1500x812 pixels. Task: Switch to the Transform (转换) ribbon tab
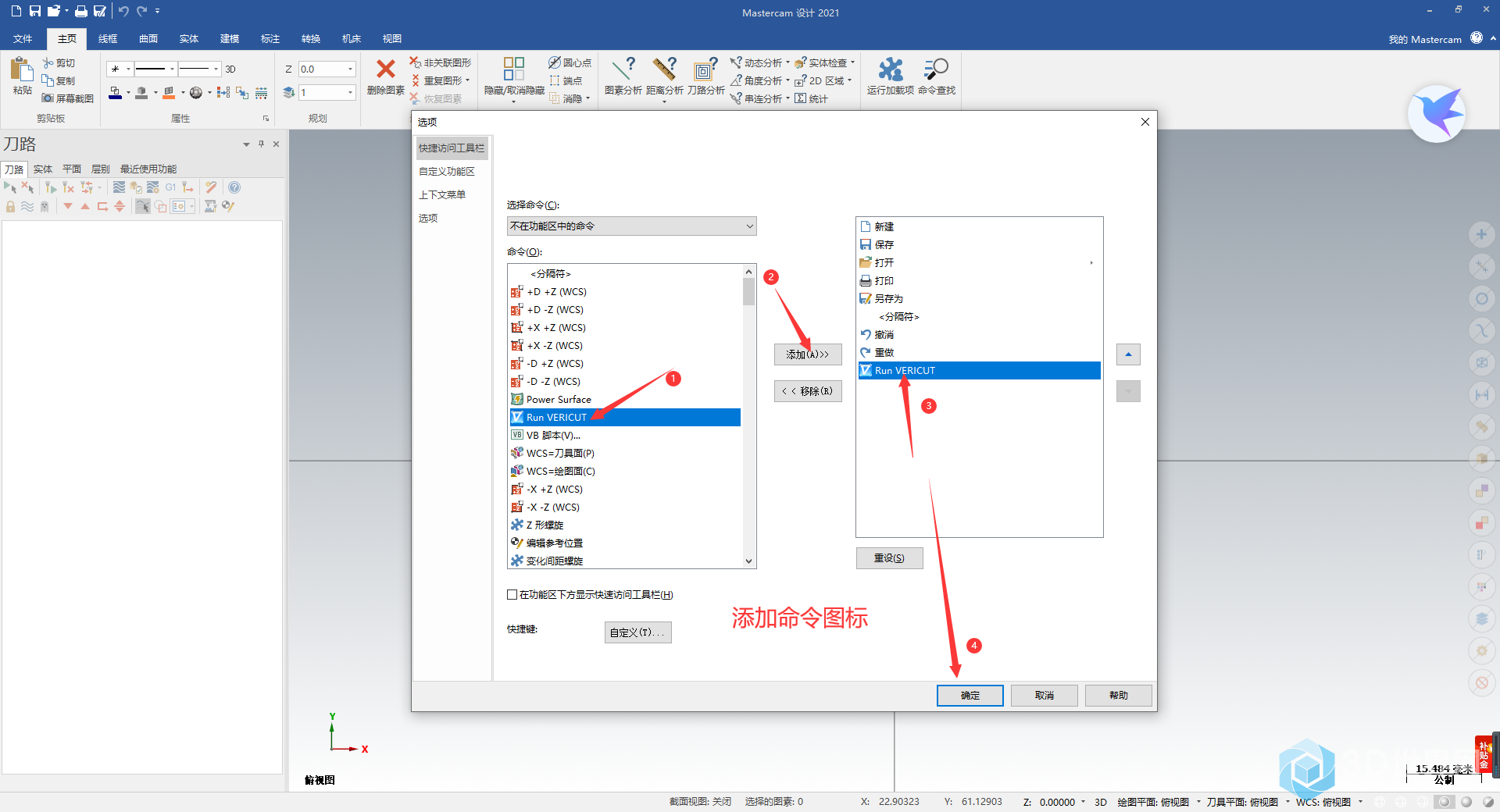coord(311,39)
